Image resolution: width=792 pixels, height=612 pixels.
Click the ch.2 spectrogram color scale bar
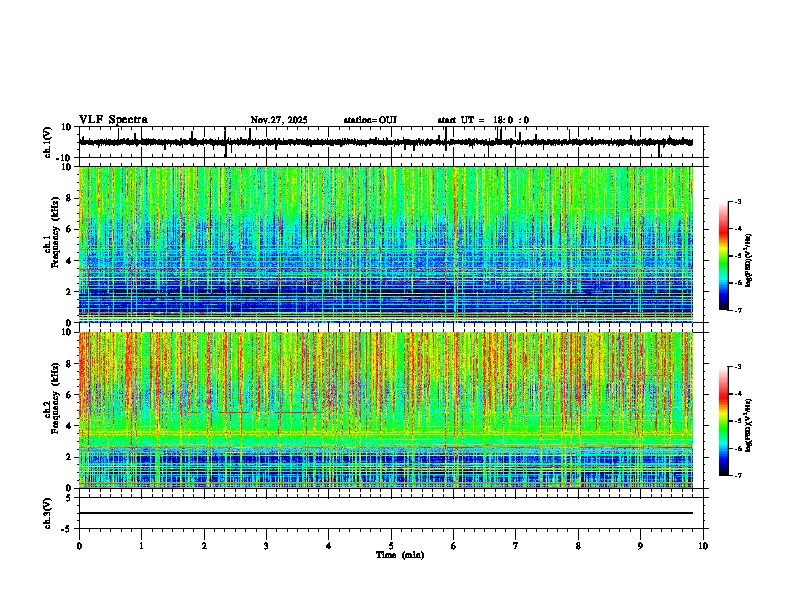[x=724, y=421]
